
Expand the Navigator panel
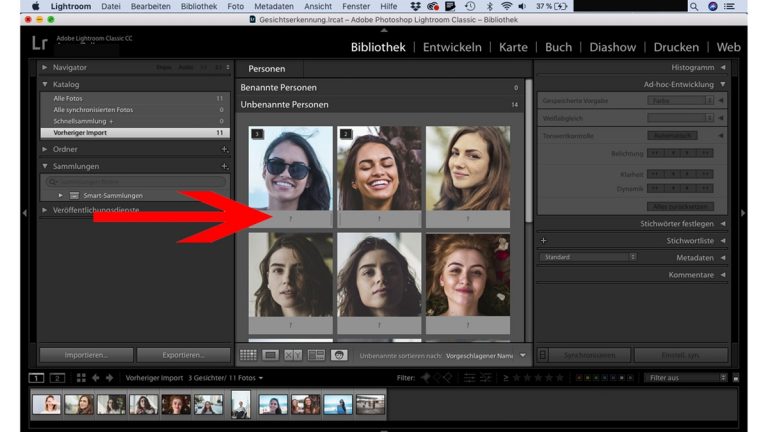pyautogui.click(x=45, y=68)
